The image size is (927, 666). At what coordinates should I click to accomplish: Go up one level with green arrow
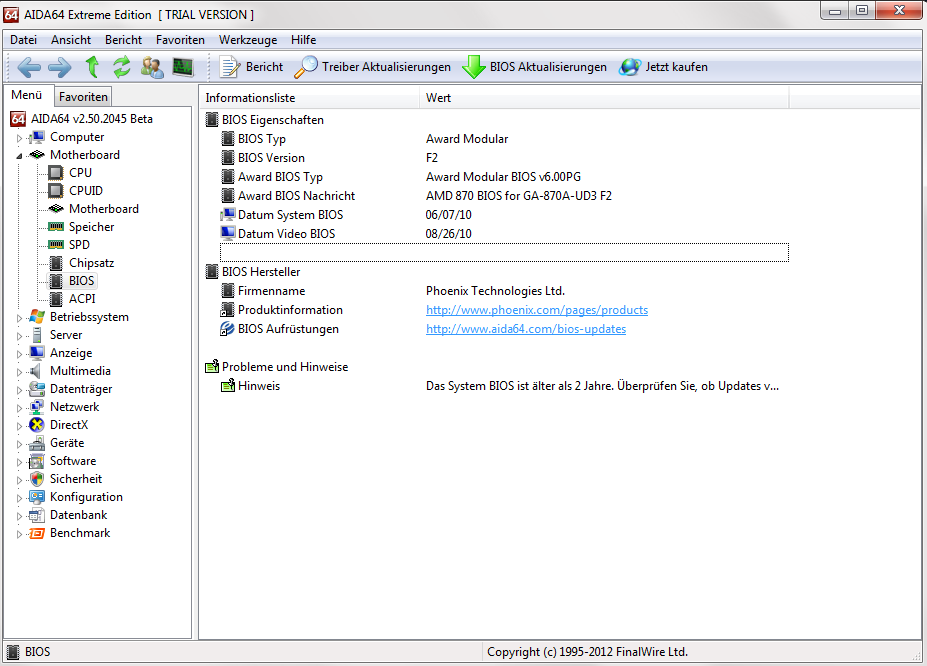point(92,67)
